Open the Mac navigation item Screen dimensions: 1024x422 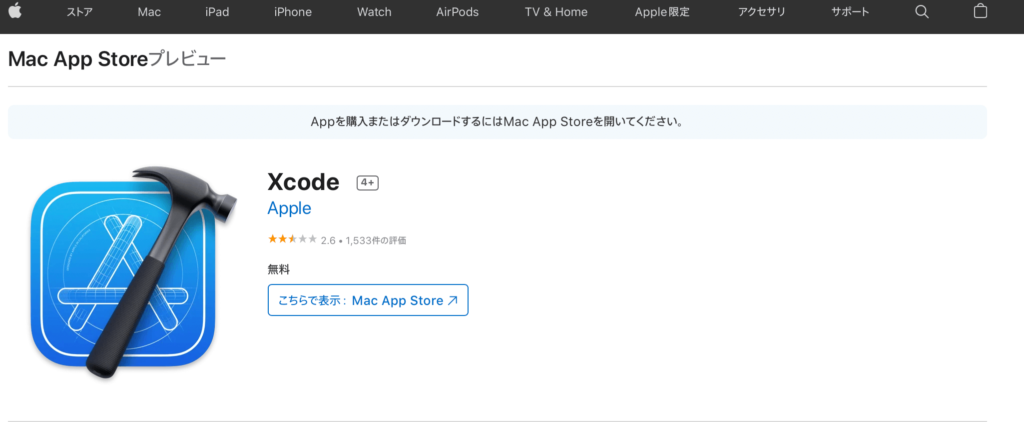pyautogui.click(x=149, y=12)
